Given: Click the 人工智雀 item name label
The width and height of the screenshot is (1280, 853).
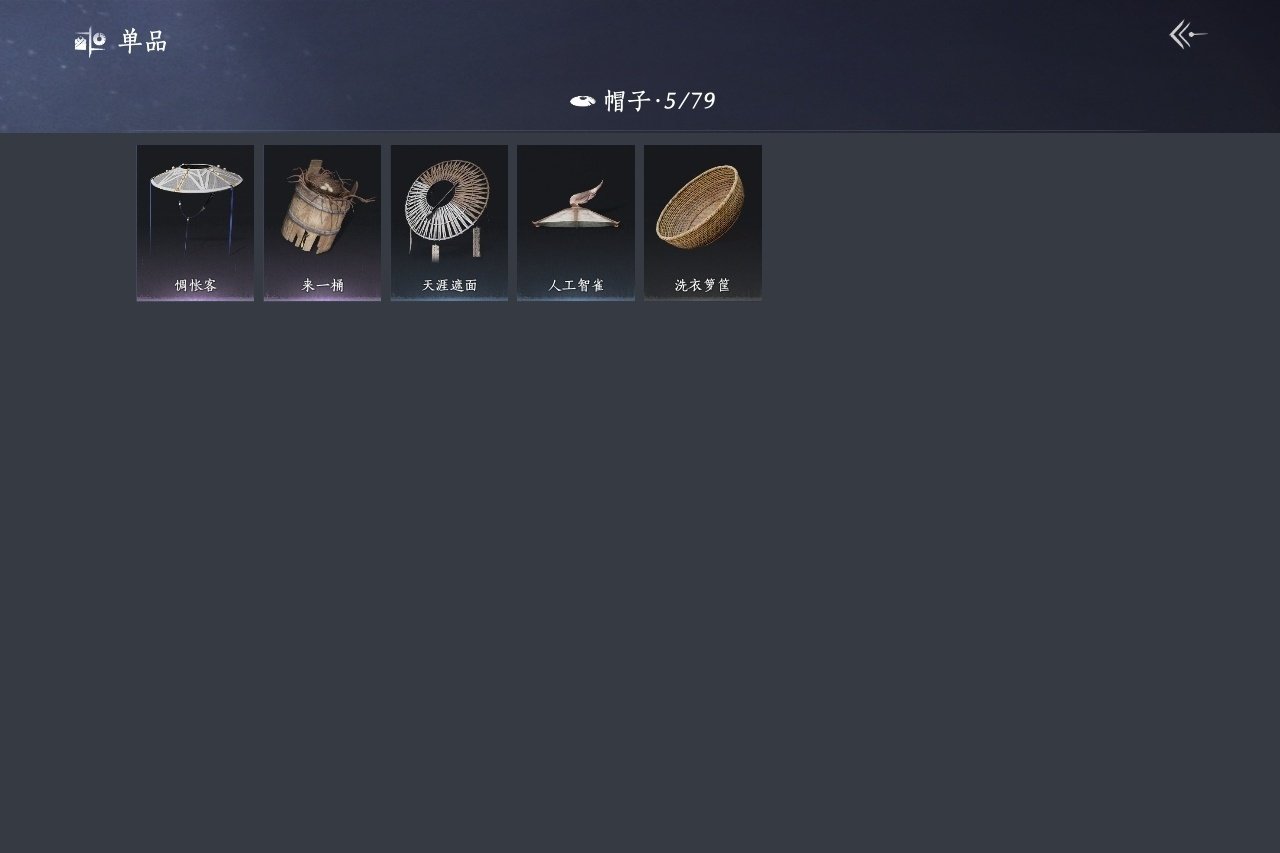Looking at the screenshot, I should click(576, 285).
